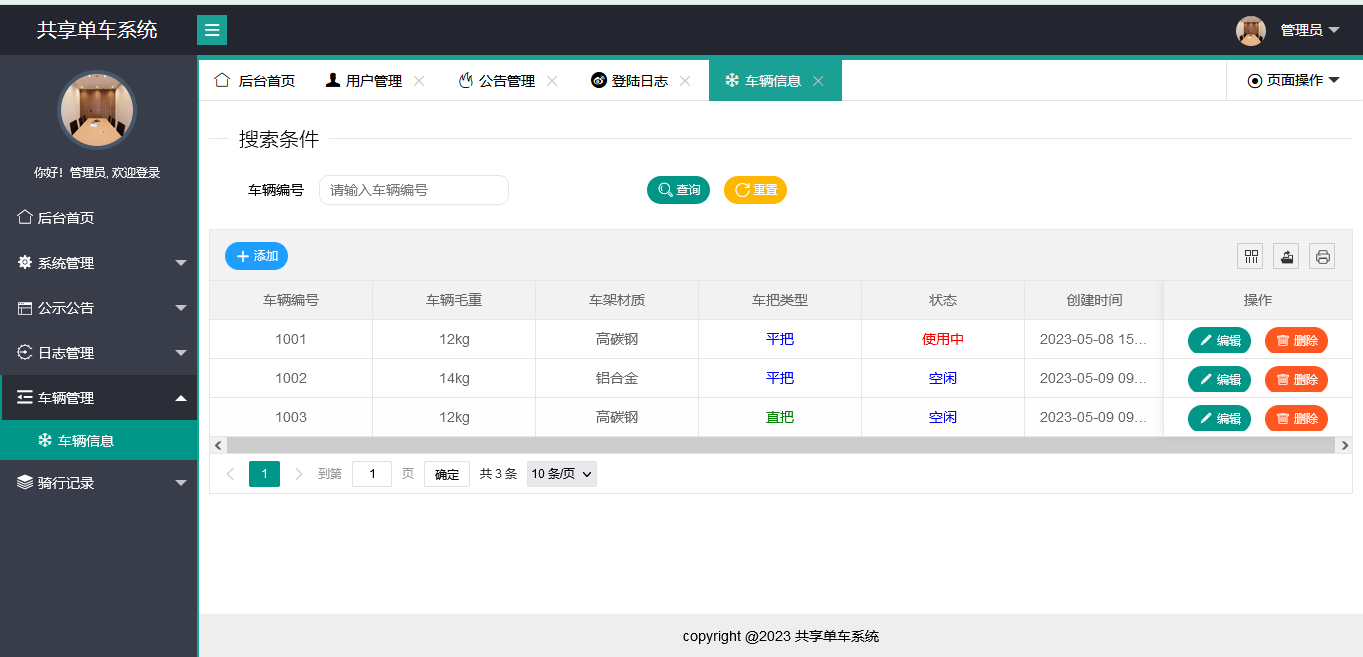Click the 车辆编号 column header
The height and width of the screenshot is (657, 1363).
(x=291, y=300)
